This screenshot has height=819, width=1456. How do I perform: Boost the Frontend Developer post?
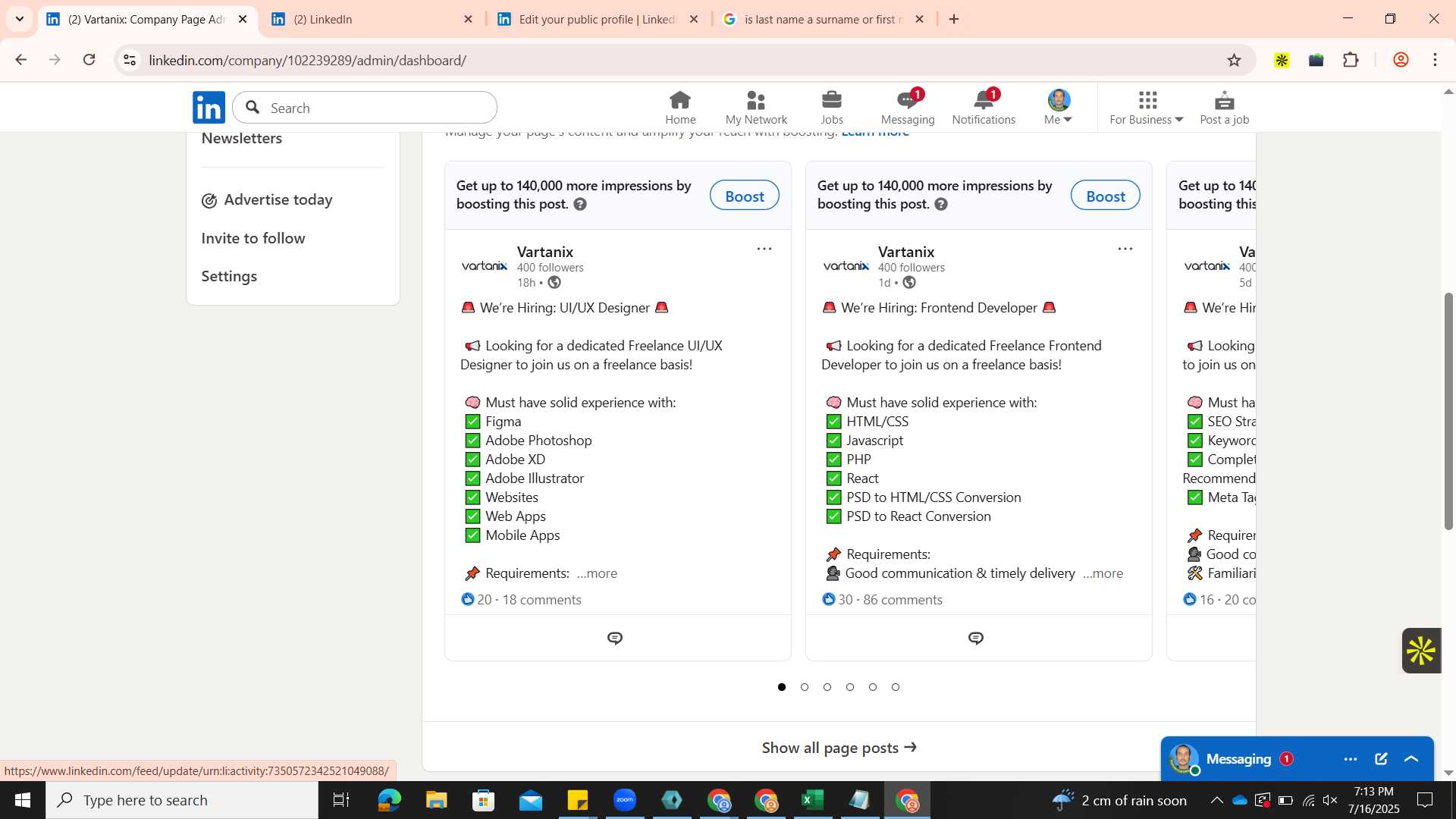1105,196
